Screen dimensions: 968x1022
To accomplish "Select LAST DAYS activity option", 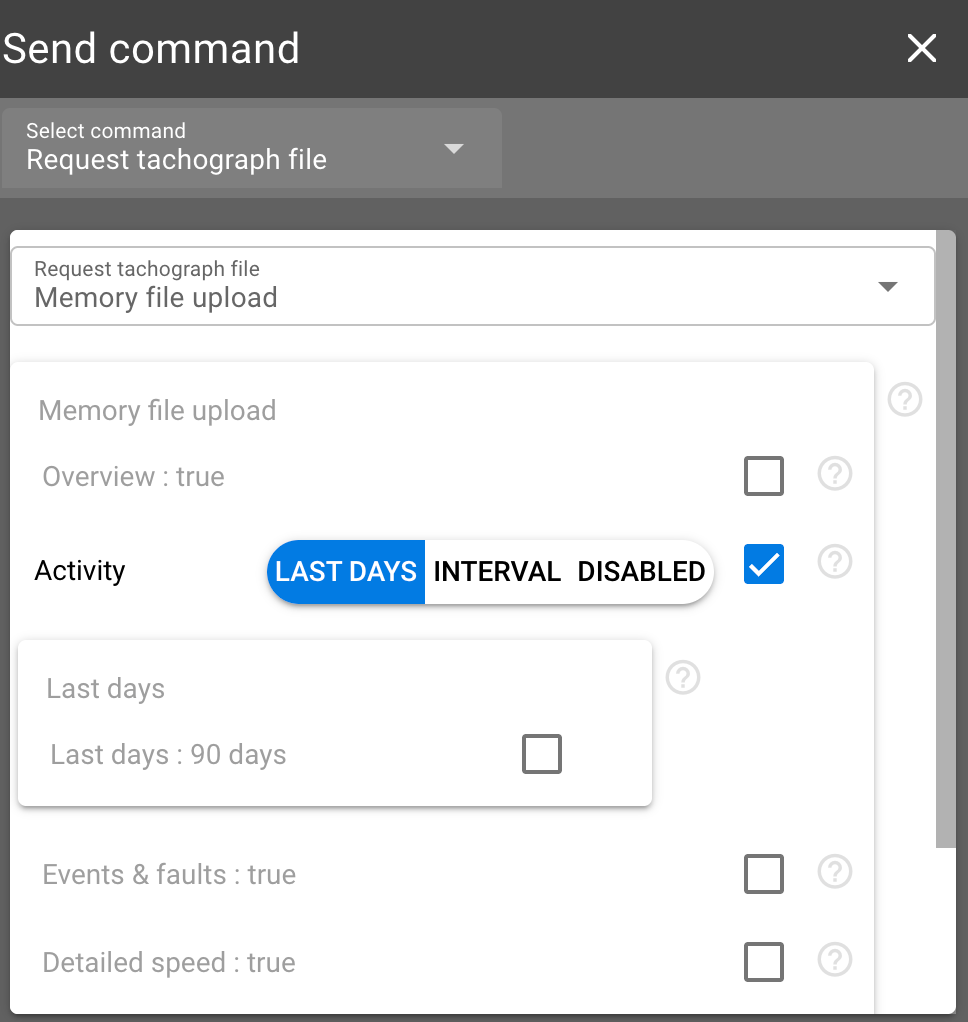I will (x=346, y=572).
